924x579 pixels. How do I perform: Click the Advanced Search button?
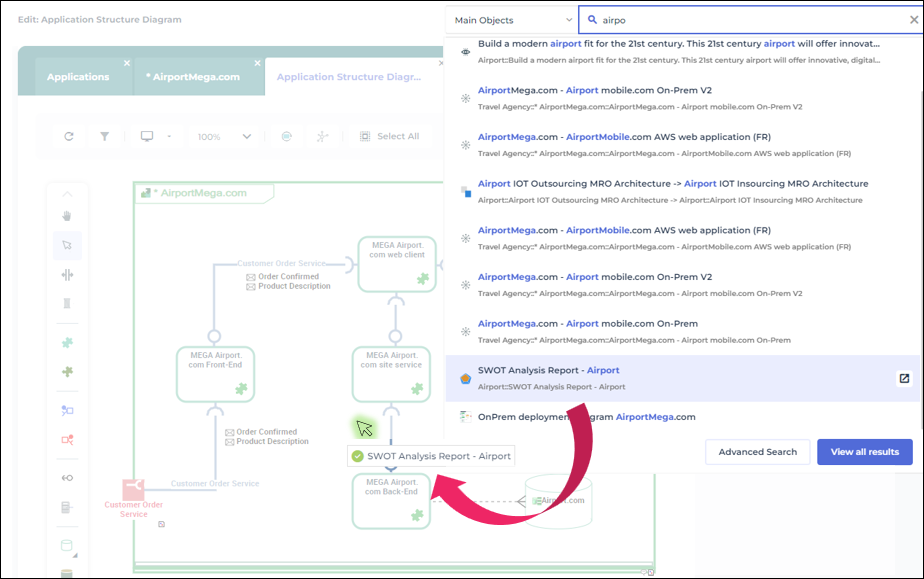click(757, 452)
